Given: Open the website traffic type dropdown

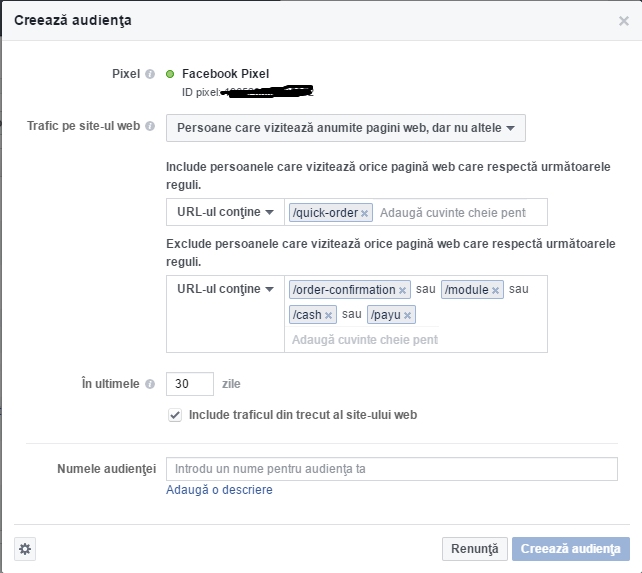Looking at the screenshot, I should (345, 128).
